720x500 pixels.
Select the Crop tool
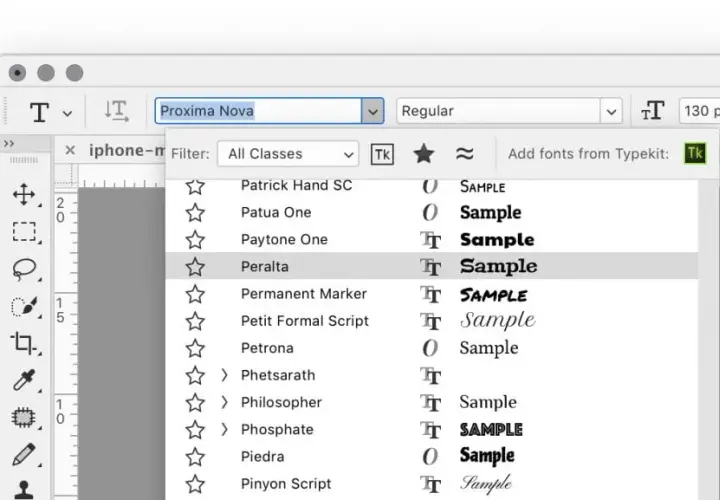[x=23, y=343]
